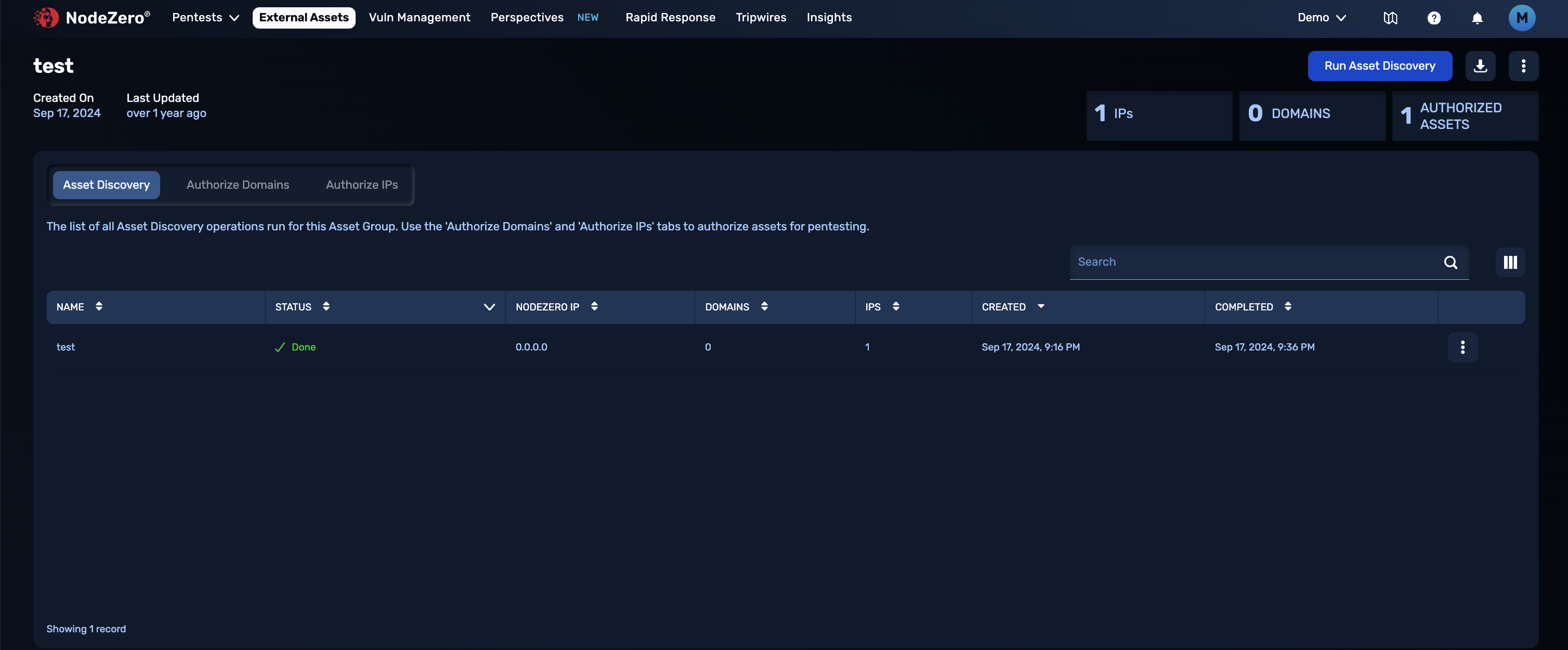Switch to the Authorize IPs tab
This screenshot has height=650, width=1568.
click(361, 185)
